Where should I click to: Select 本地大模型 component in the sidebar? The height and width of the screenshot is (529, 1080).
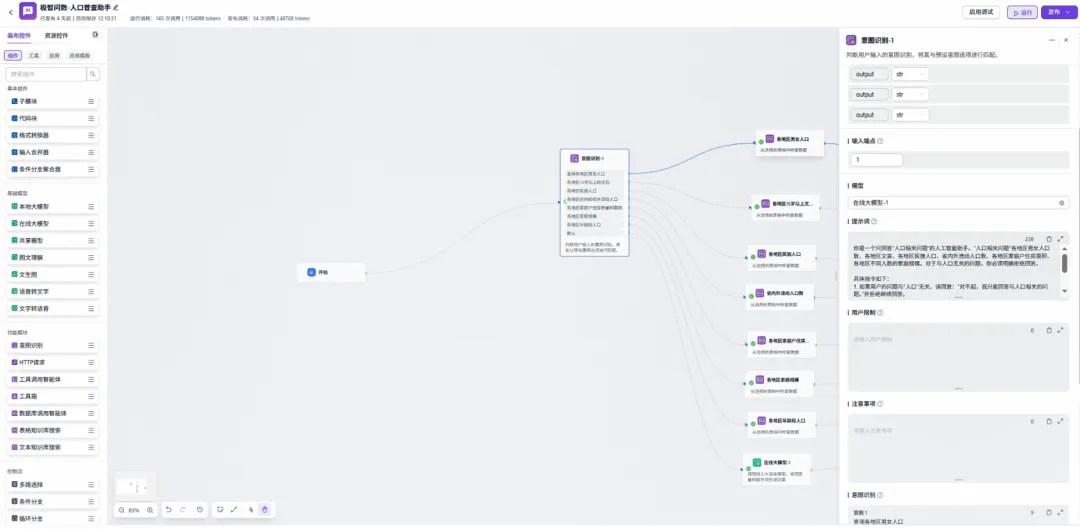52,207
